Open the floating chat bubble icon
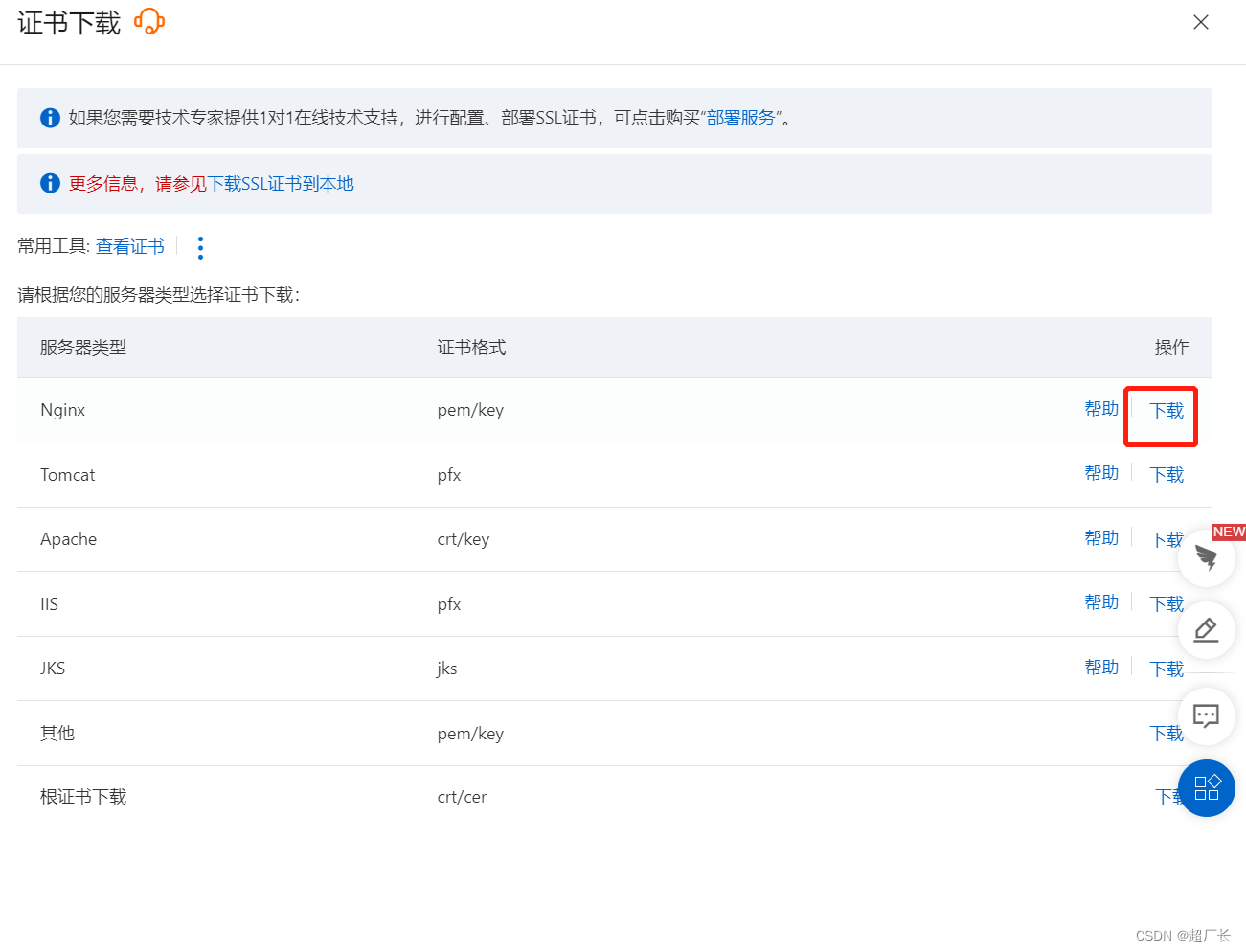The image size is (1246, 952). coord(1207,715)
